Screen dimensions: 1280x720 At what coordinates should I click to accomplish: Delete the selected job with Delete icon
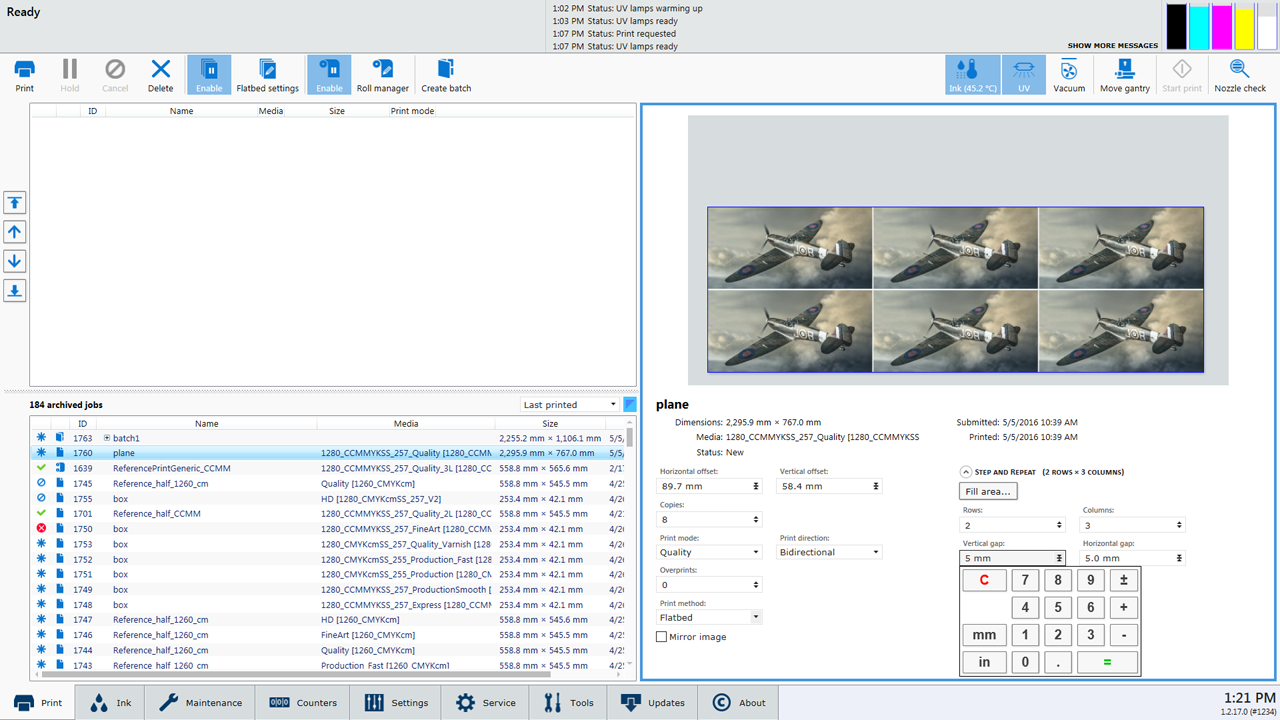160,75
